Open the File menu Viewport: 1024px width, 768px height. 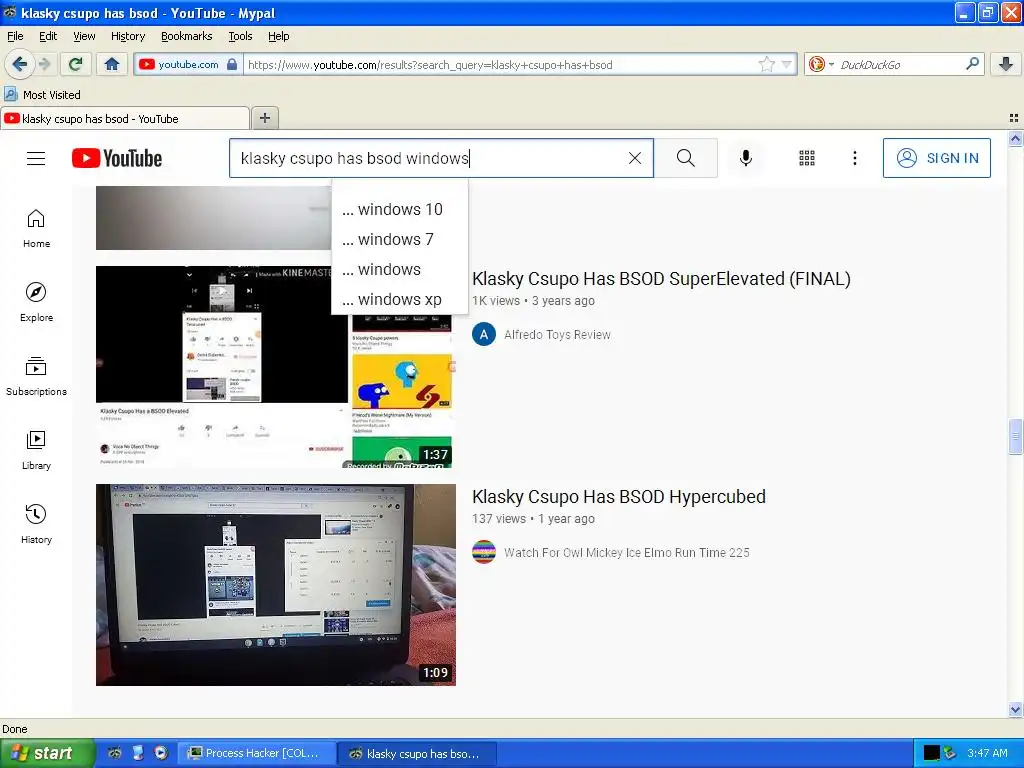[15, 36]
